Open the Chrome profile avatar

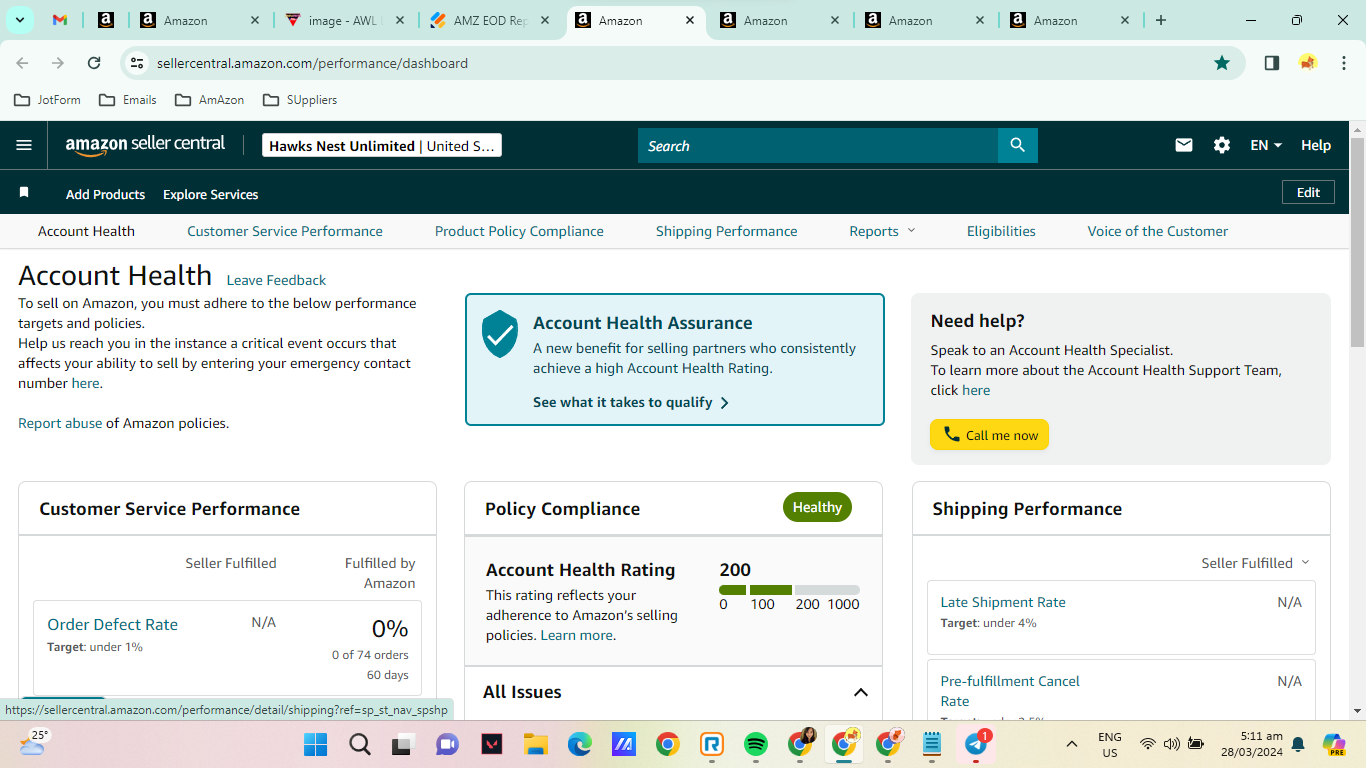(1308, 63)
